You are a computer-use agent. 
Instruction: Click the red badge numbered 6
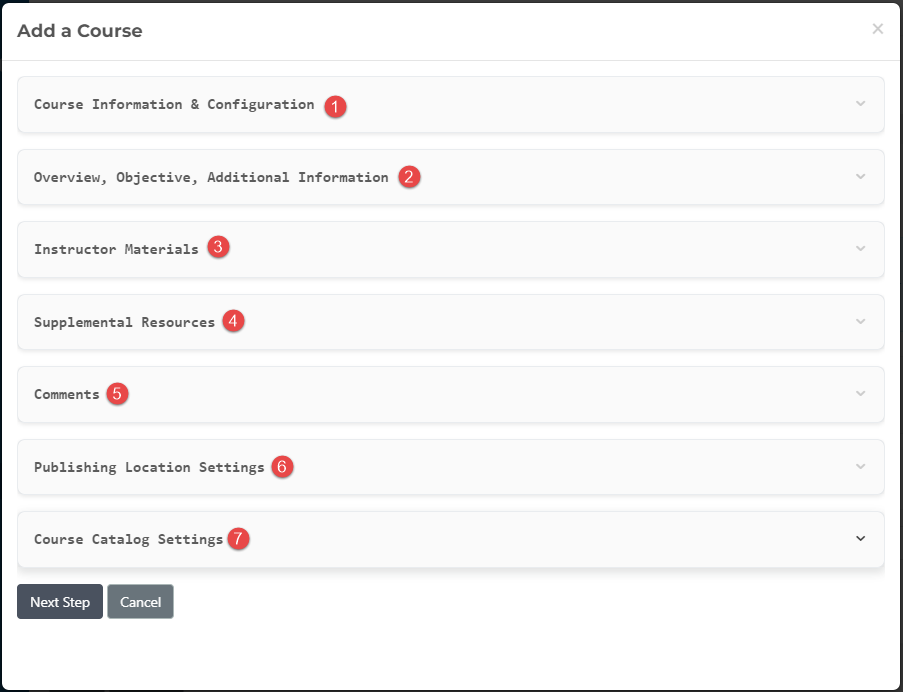pos(281,466)
